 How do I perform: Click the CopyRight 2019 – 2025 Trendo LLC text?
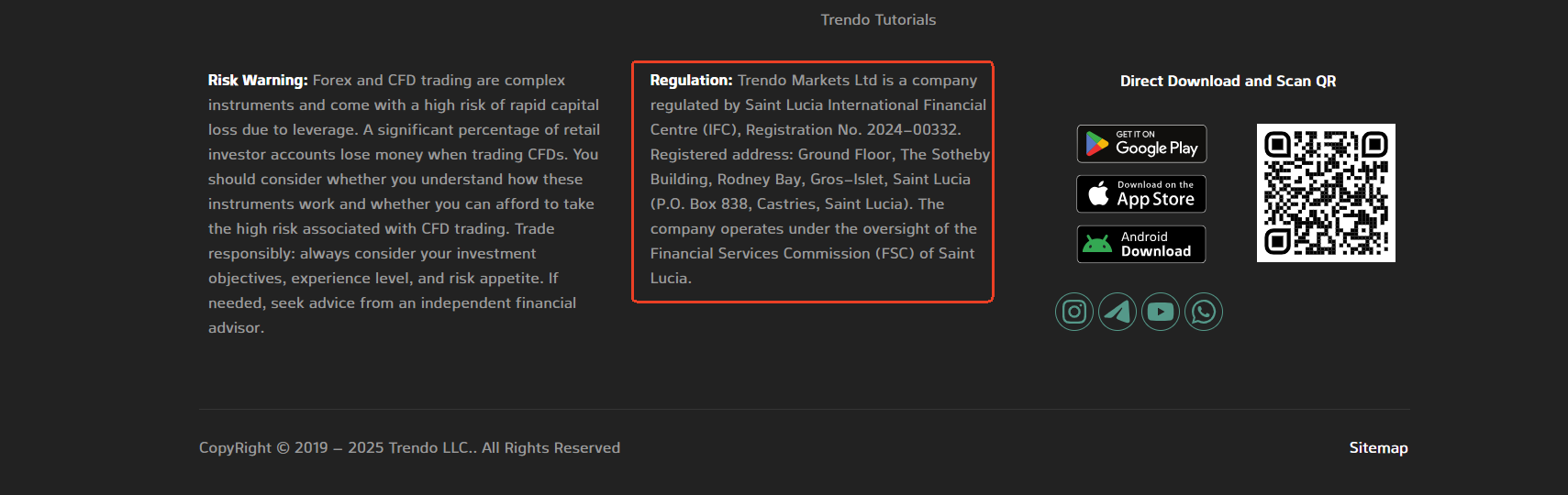pos(409,447)
